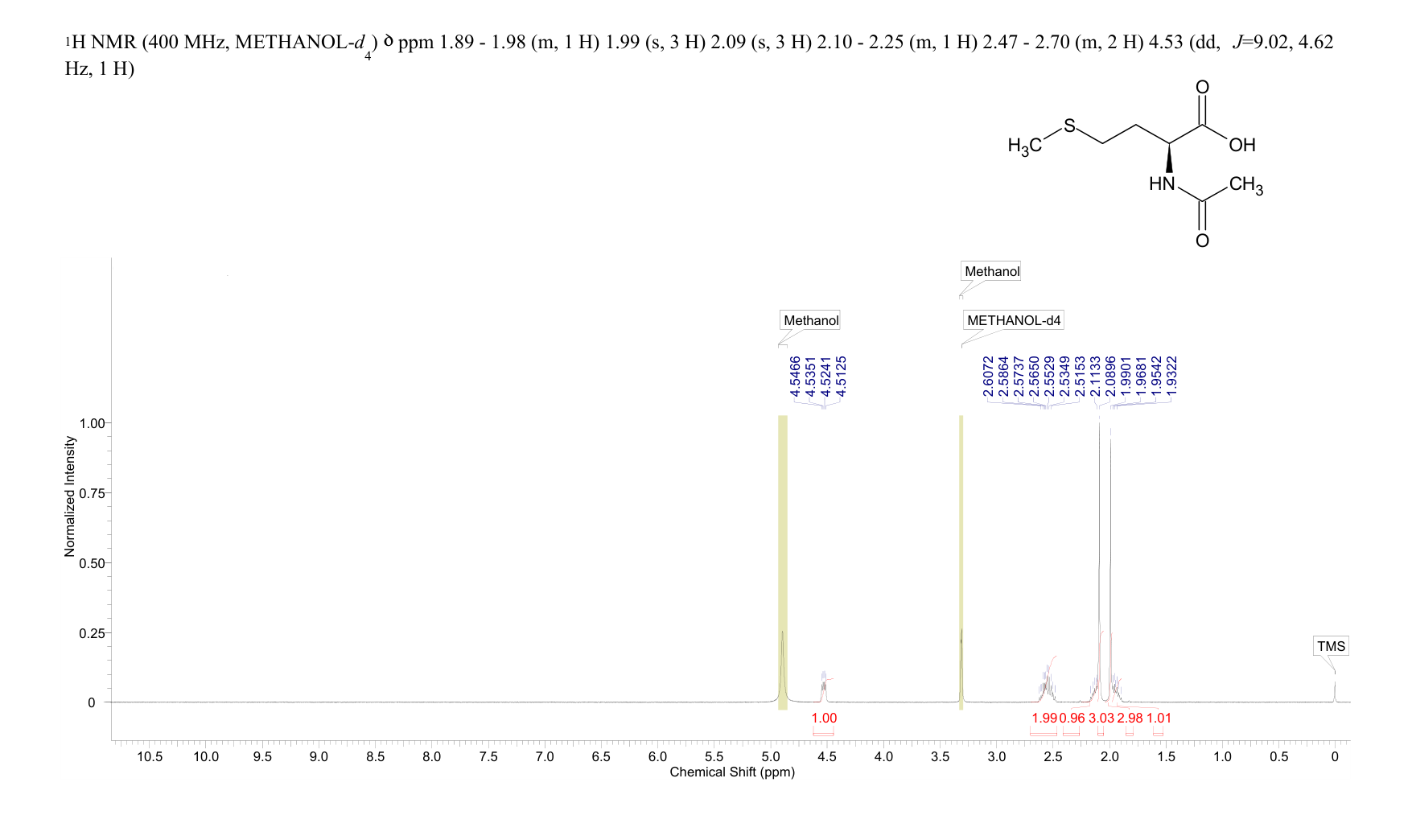Select the peak label 1.9322
Viewport: 1412px width, 840px height.
pos(1172,377)
